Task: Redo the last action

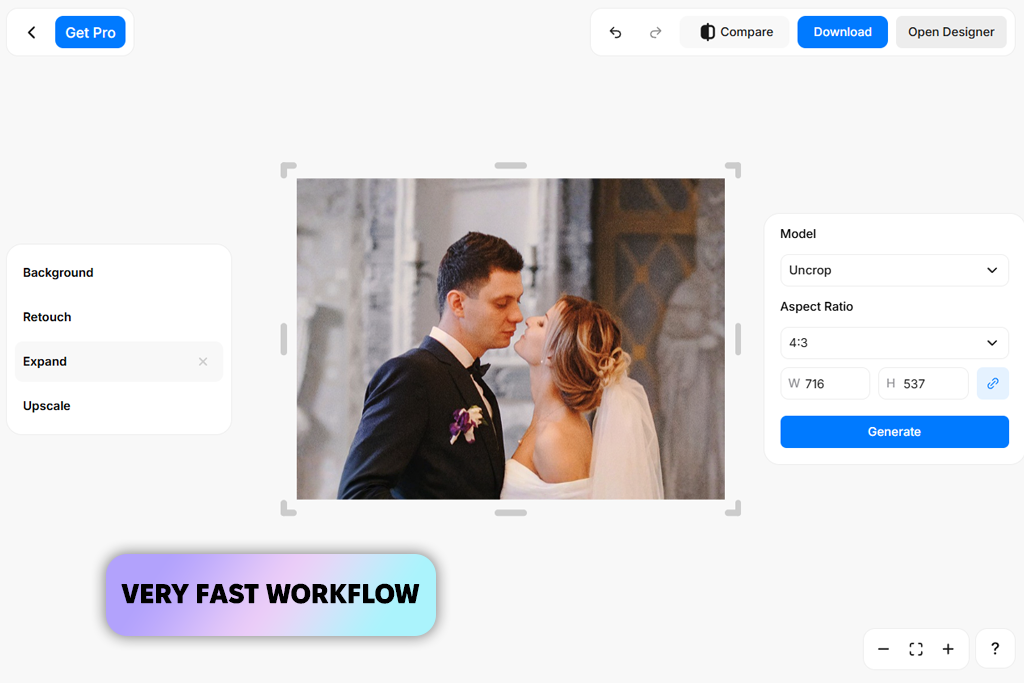Action: tap(656, 32)
